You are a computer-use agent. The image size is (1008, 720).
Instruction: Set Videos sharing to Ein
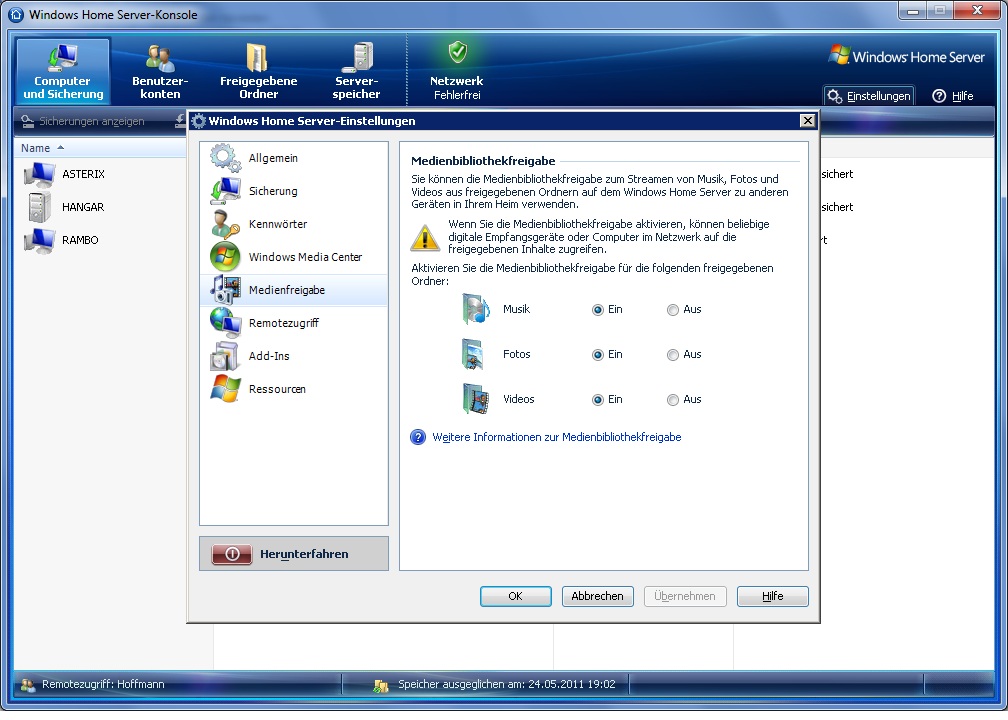pyautogui.click(x=598, y=400)
